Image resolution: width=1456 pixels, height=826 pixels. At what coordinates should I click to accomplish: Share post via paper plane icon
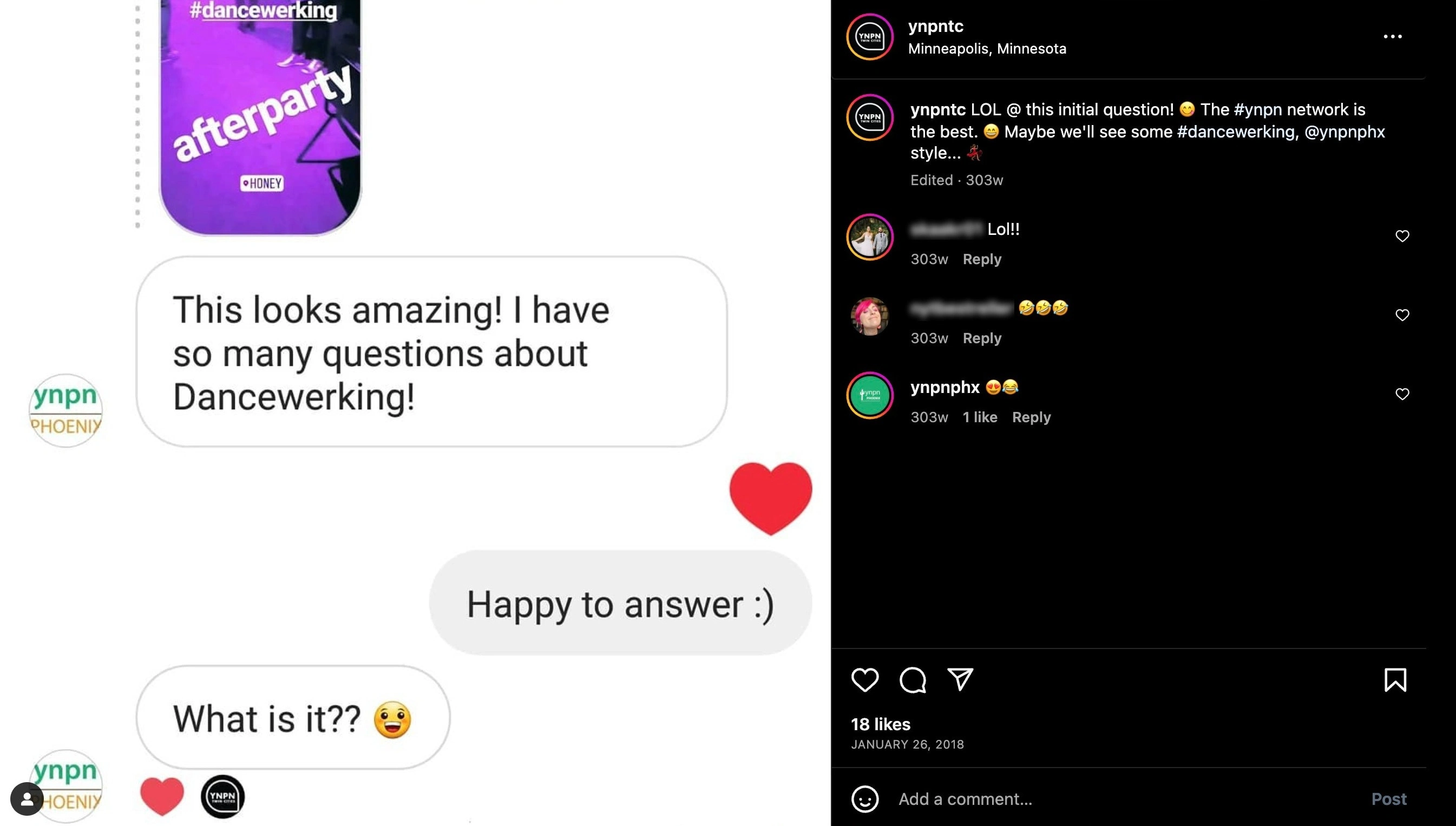point(960,680)
